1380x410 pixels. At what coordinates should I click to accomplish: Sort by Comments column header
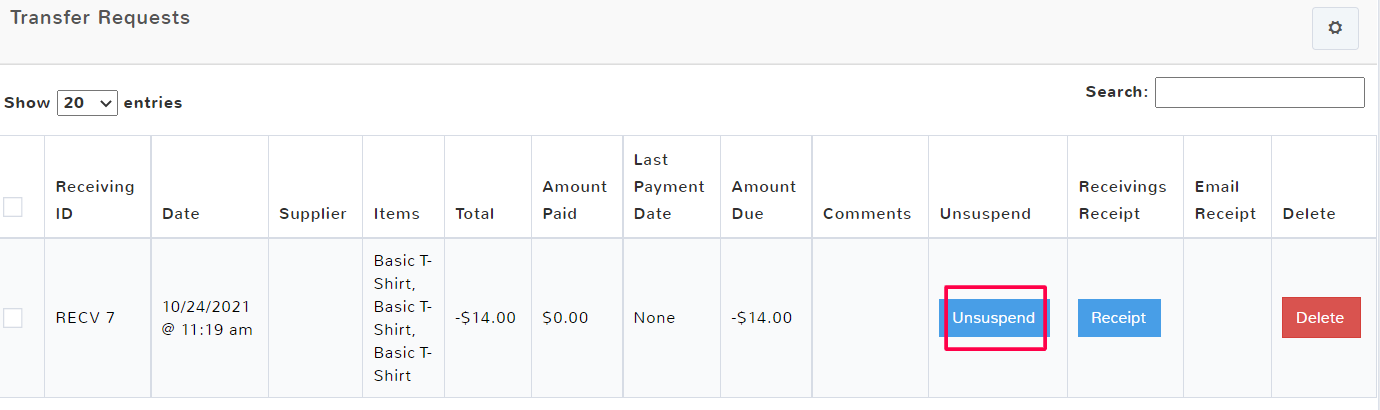[867, 213]
